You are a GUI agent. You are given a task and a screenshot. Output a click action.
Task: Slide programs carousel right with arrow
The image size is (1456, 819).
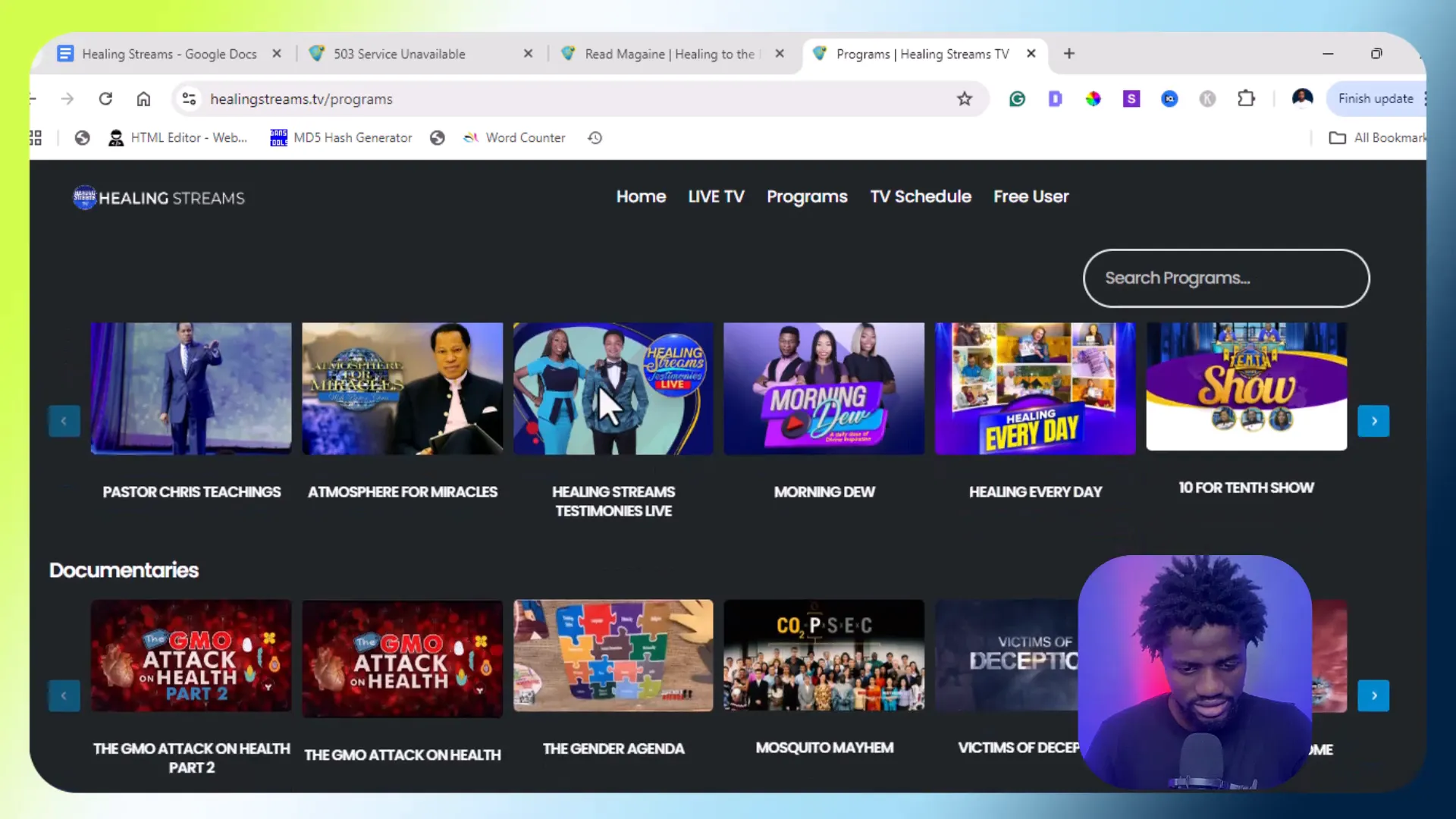1373,421
